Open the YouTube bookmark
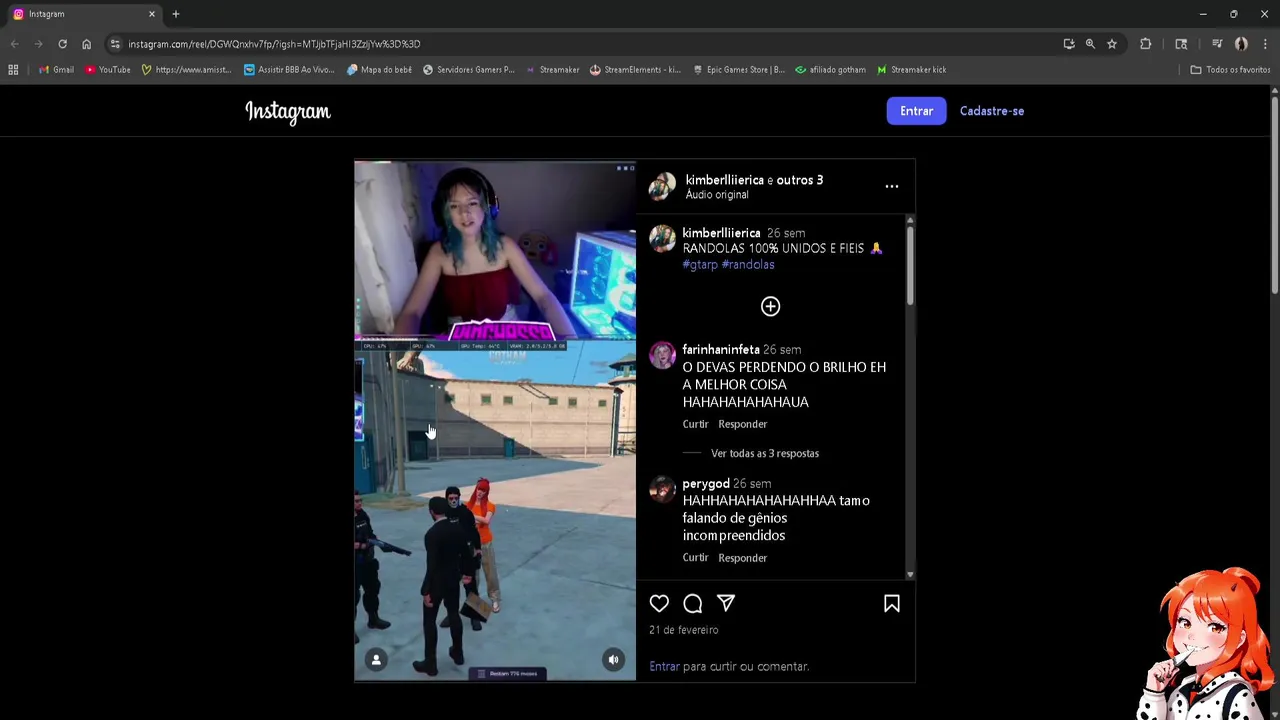 108,70
